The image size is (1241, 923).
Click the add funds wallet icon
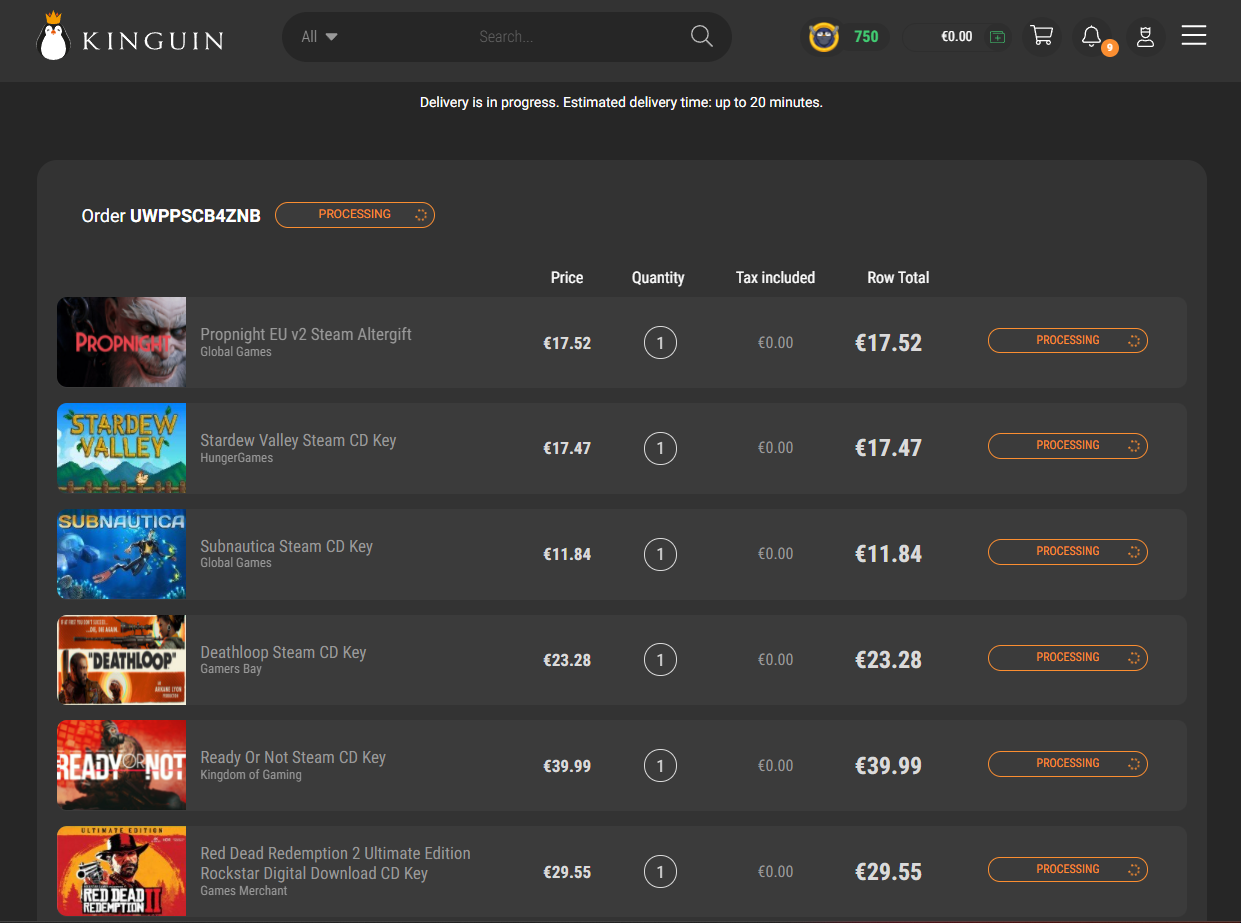tap(997, 37)
